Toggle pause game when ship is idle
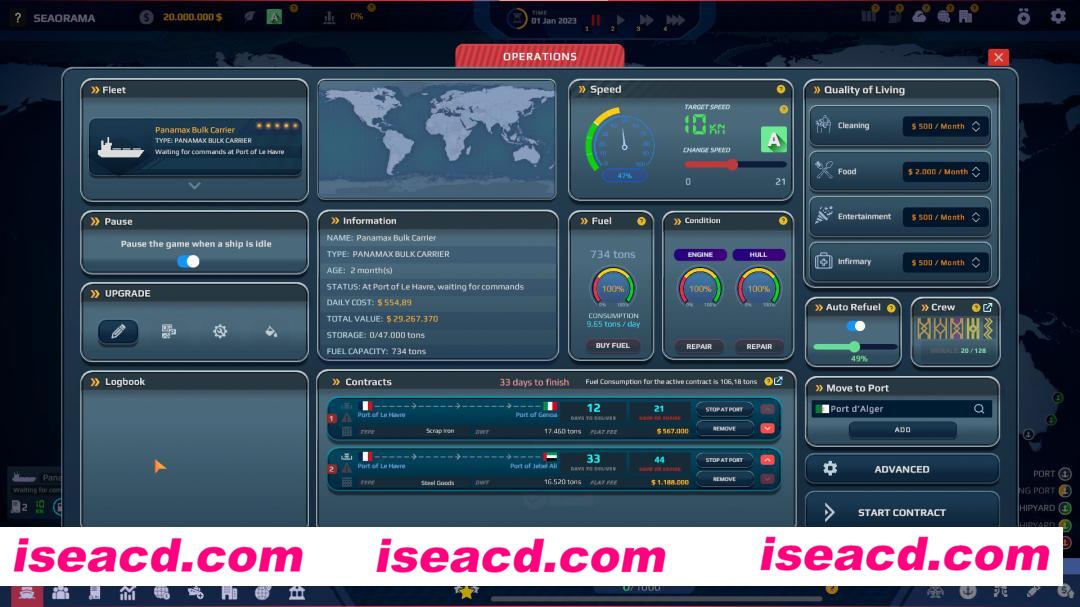This screenshot has width=1080, height=607. 188,261
